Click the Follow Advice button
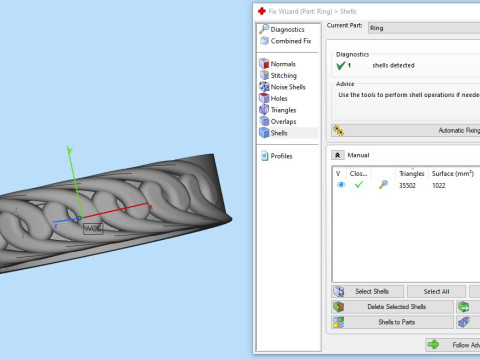The height and width of the screenshot is (360, 480). tap(453, 345)
